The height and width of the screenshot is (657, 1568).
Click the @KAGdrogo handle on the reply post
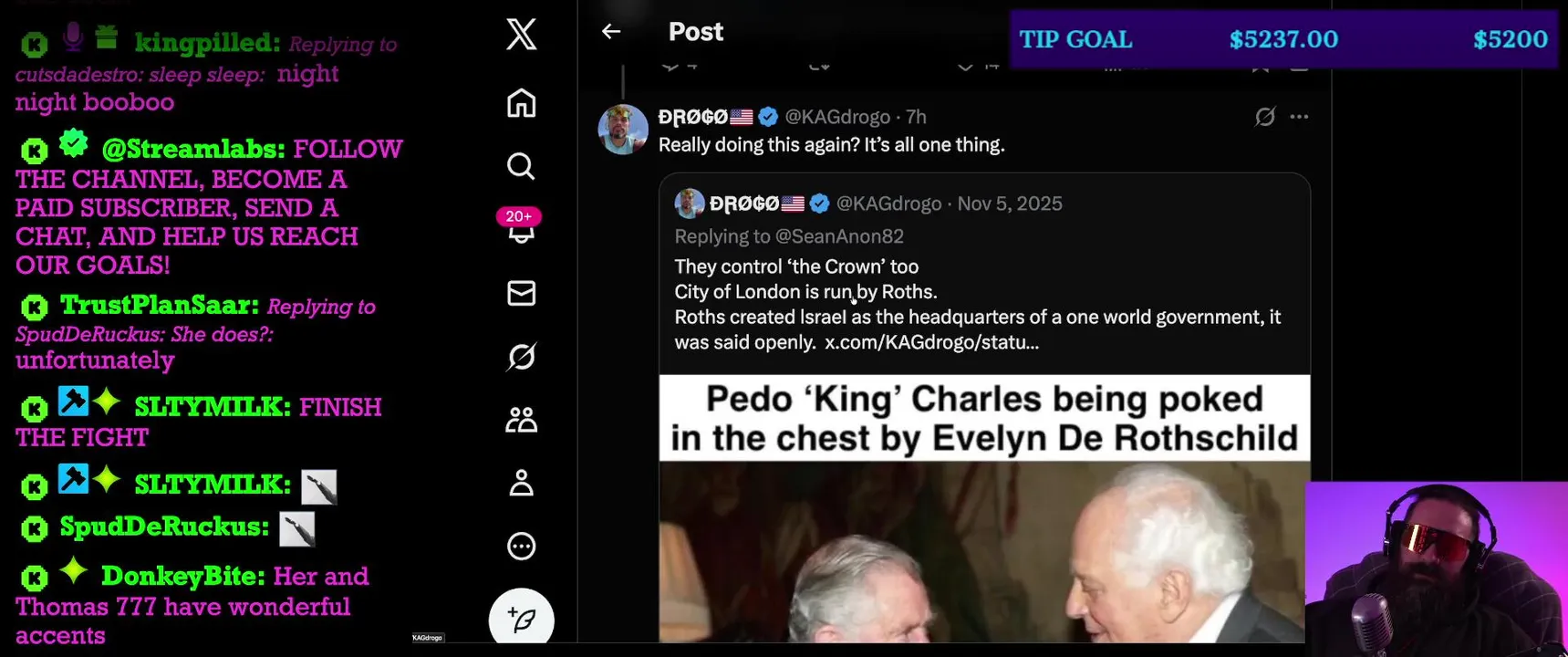point(837,117)
